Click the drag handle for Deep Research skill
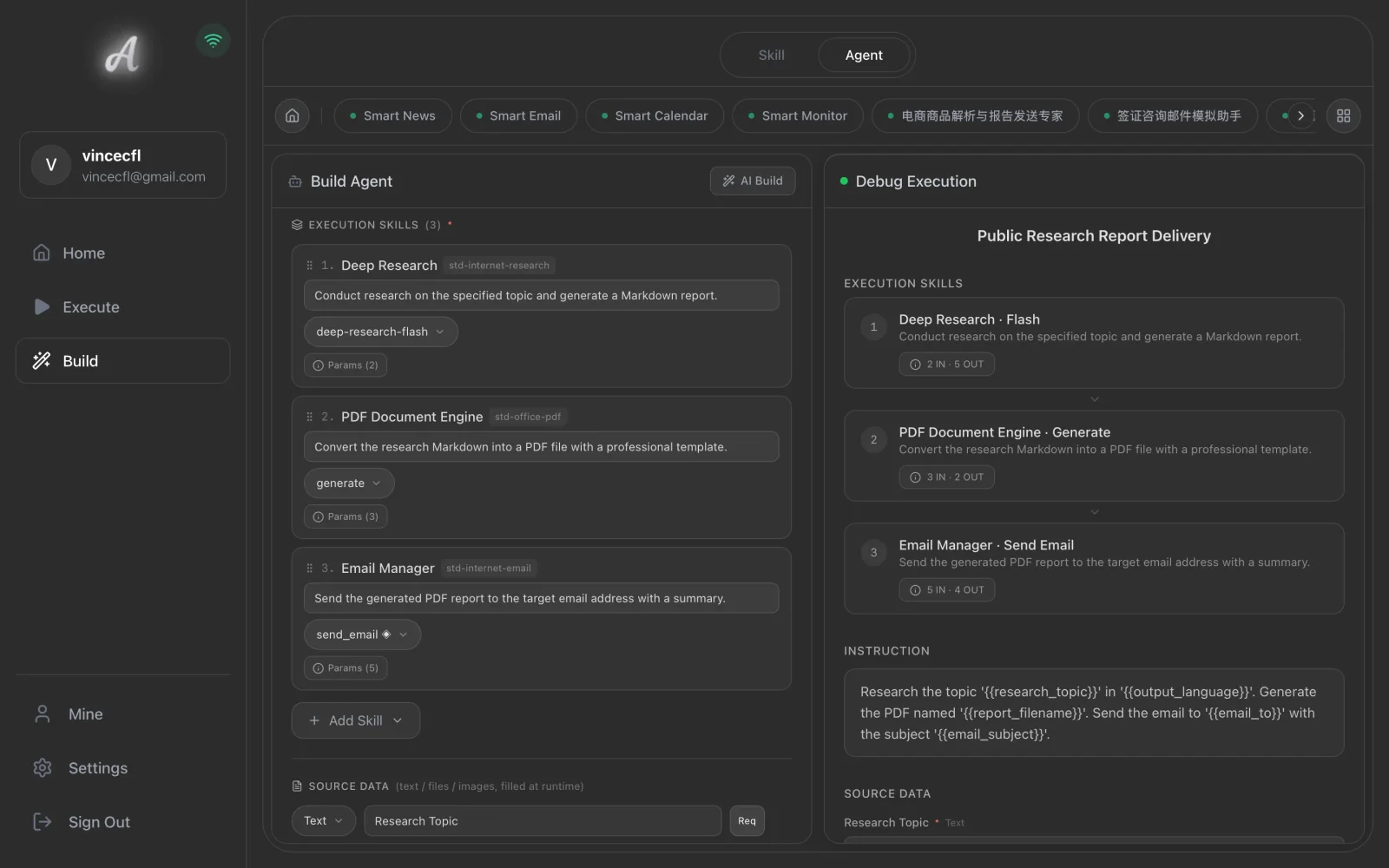 pos(309,266)
